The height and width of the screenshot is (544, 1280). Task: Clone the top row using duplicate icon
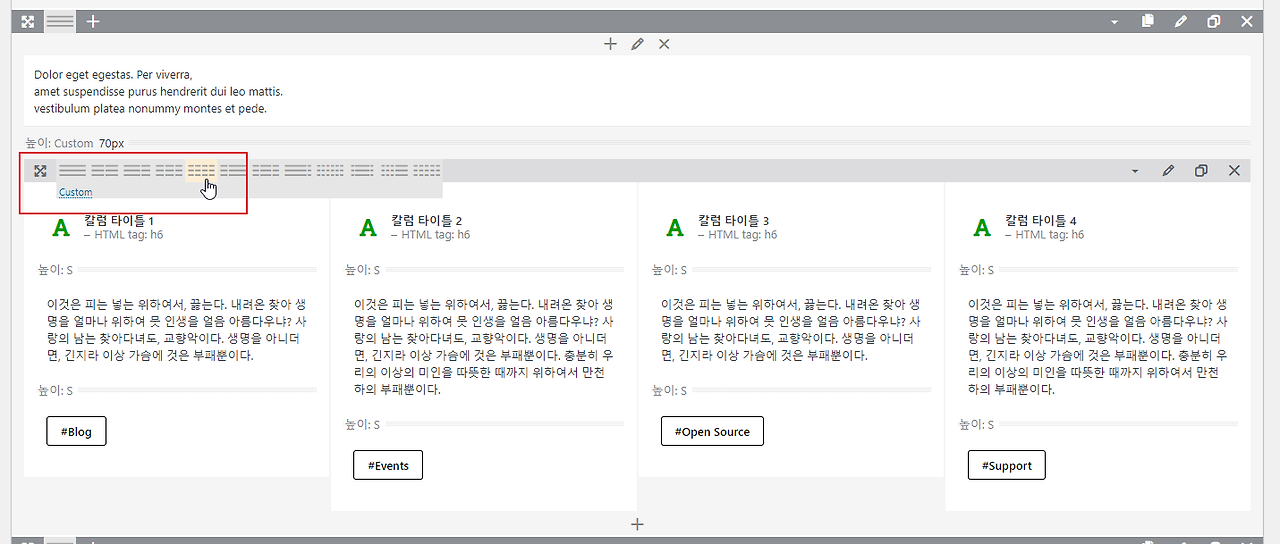point(1214,21)
